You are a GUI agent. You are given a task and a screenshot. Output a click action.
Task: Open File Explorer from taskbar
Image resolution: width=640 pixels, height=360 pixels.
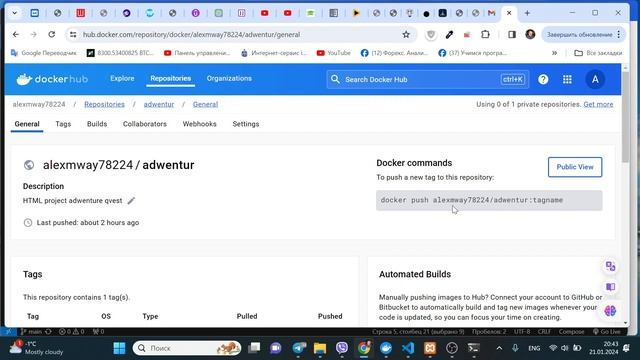pos(320,348)
